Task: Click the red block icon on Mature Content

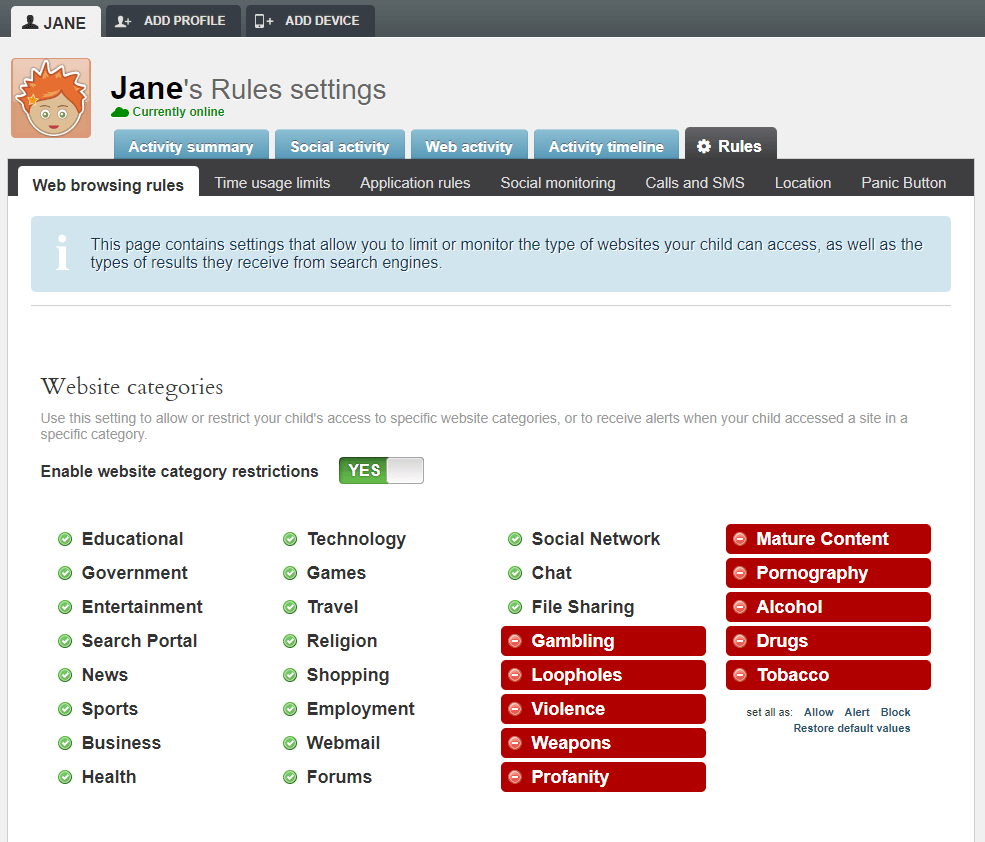Action: [740, 539]
